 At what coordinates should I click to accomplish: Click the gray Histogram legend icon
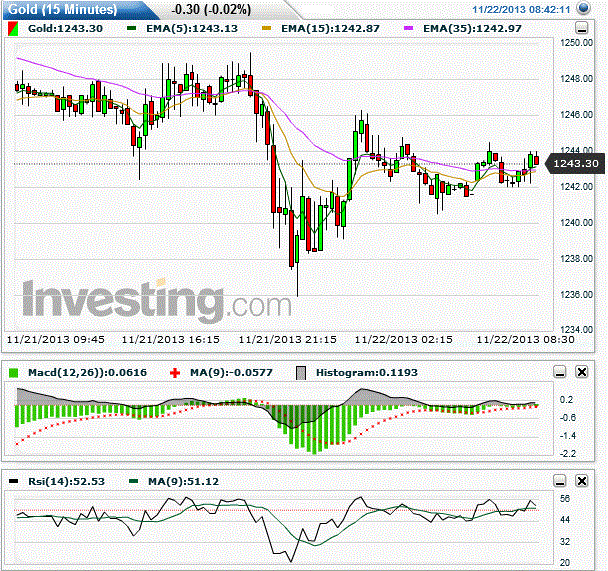click(301, 373)
